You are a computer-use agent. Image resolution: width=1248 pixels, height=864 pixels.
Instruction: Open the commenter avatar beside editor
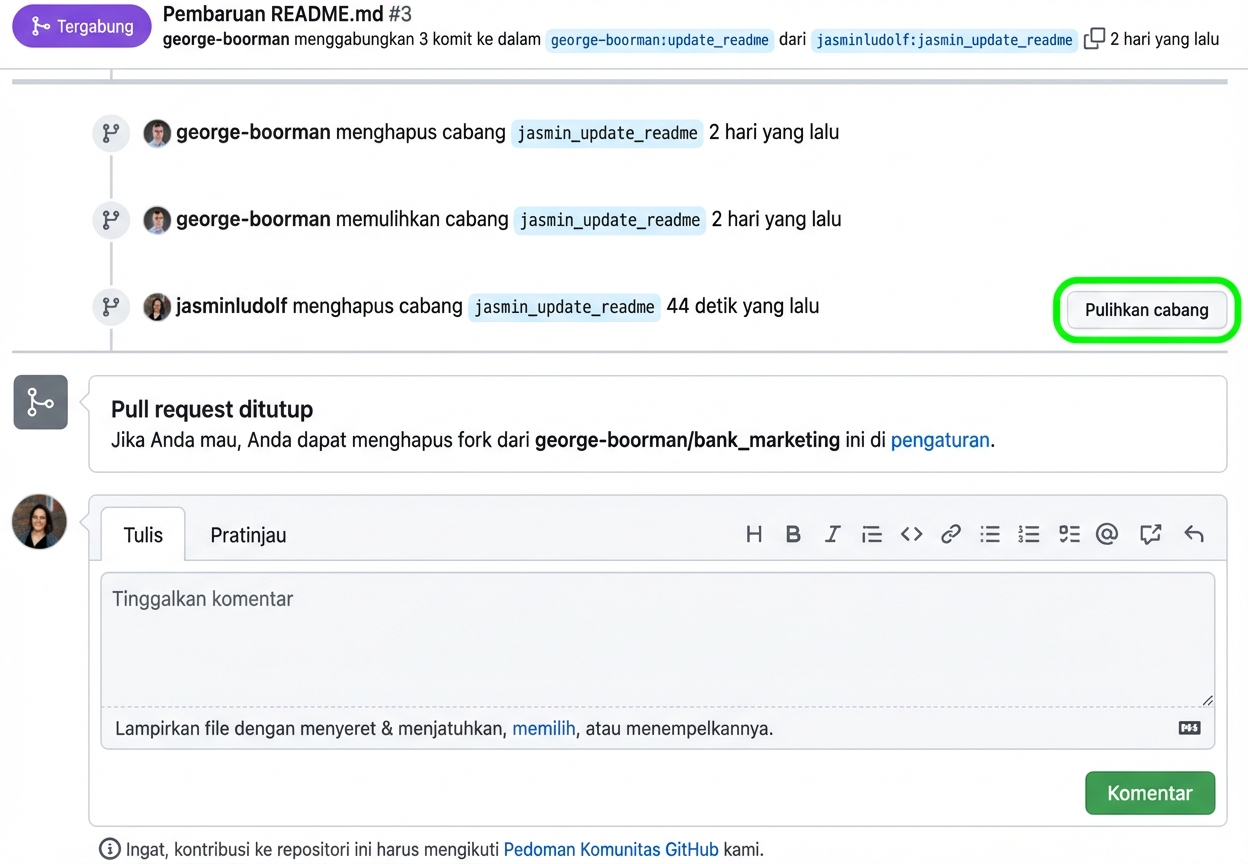point(39,521)
